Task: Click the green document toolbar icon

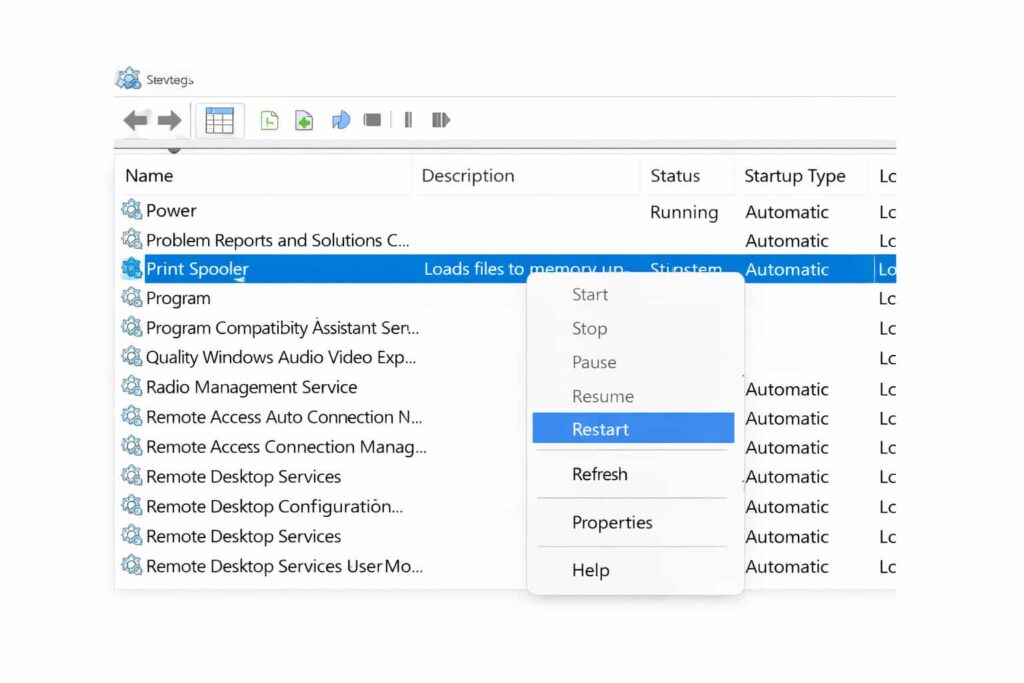Action: coord(269,121)
